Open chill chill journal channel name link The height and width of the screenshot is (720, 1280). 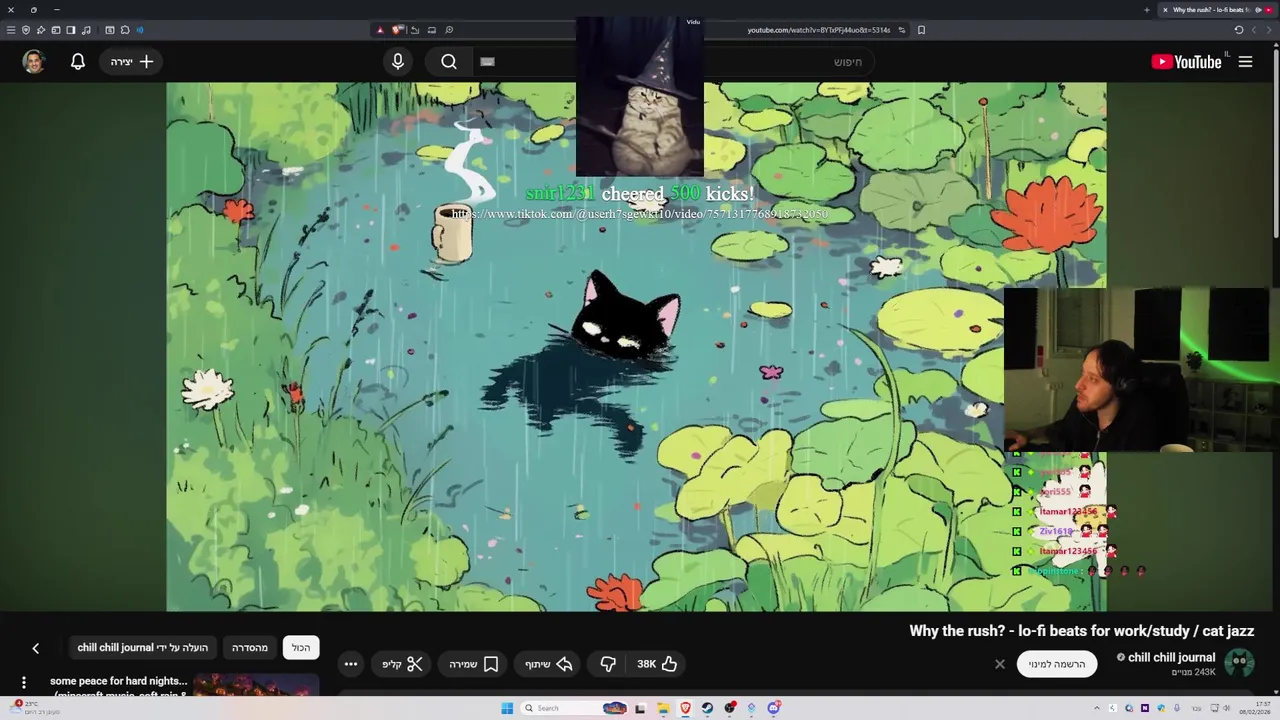1171,657
